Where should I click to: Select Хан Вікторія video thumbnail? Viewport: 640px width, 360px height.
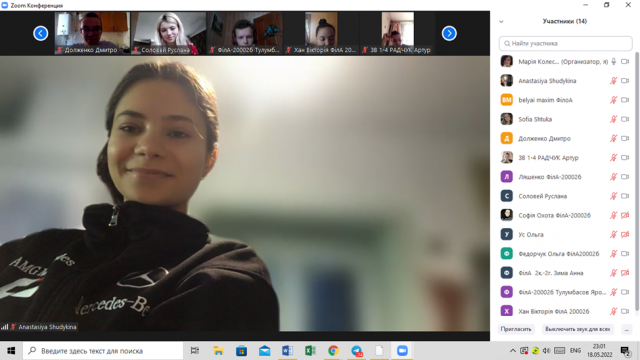click(321, 33)
